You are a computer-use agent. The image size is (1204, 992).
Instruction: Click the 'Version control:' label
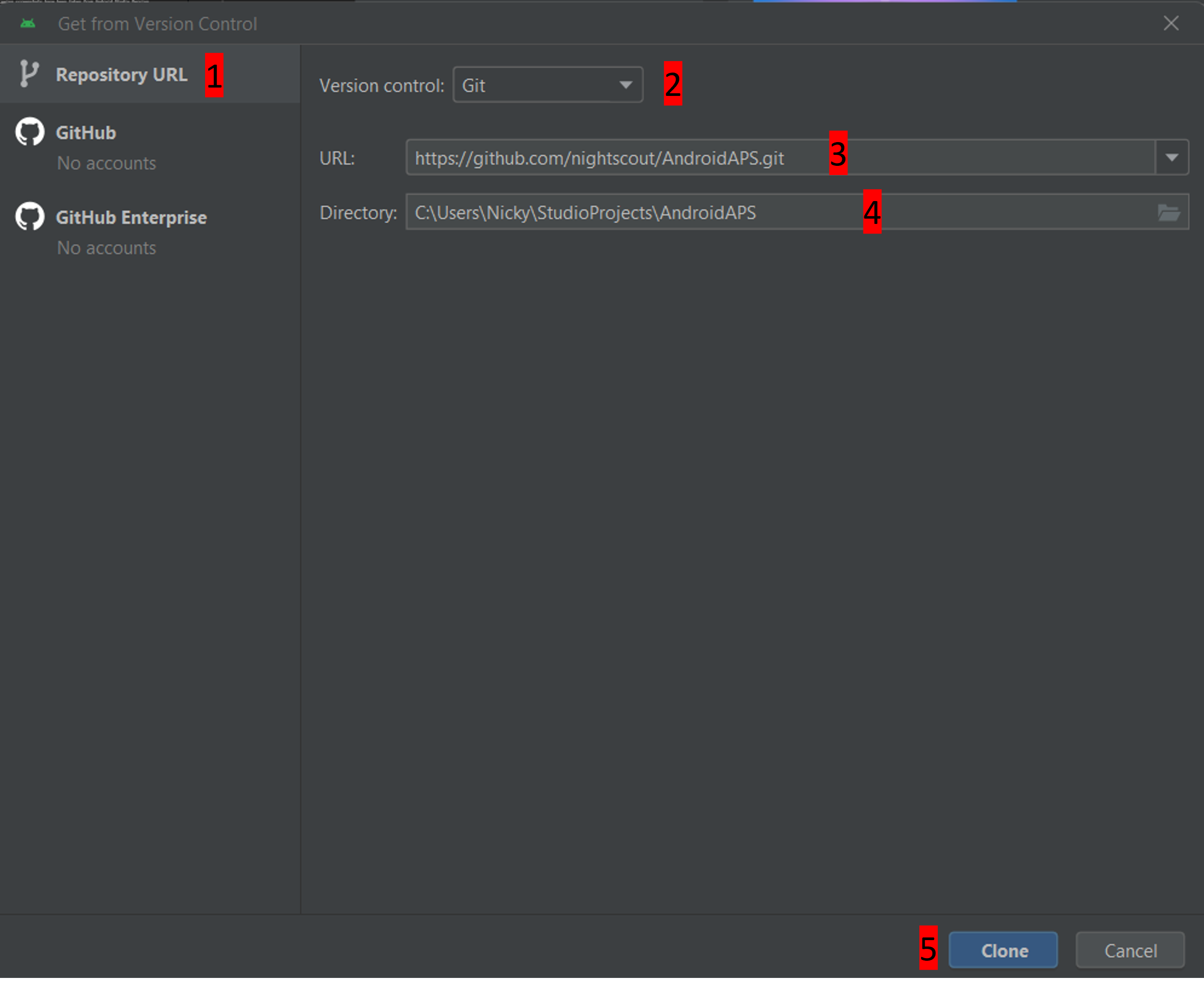pyautogui.click(x=382, y=85)
